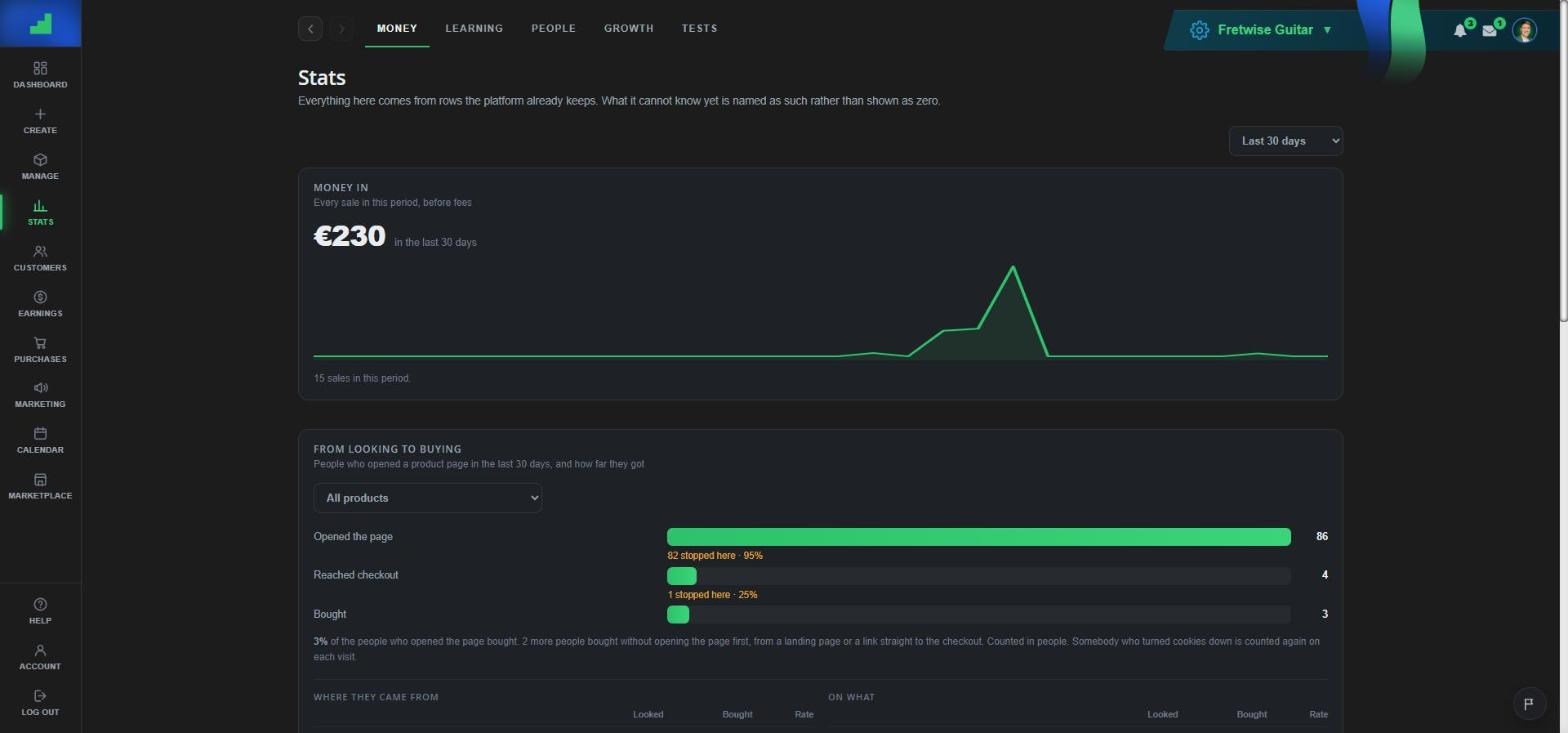
Task: Click the back arrow button
Action: [310, 29]
